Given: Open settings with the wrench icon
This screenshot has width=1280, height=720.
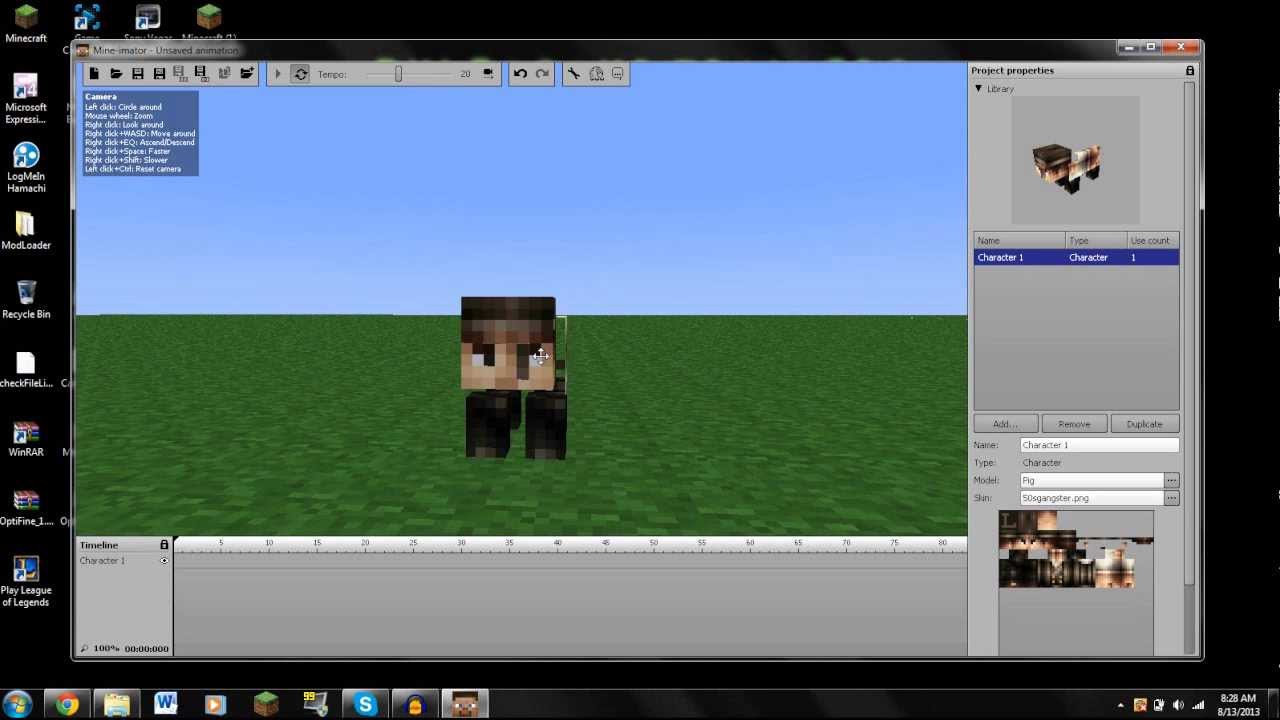Looking at the screenshot, I should point(574,74).
